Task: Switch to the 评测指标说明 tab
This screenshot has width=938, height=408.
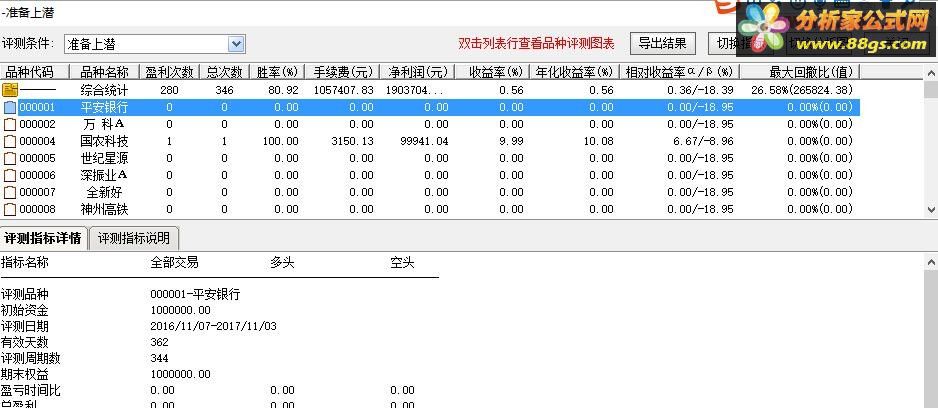Action: point(133,238)
